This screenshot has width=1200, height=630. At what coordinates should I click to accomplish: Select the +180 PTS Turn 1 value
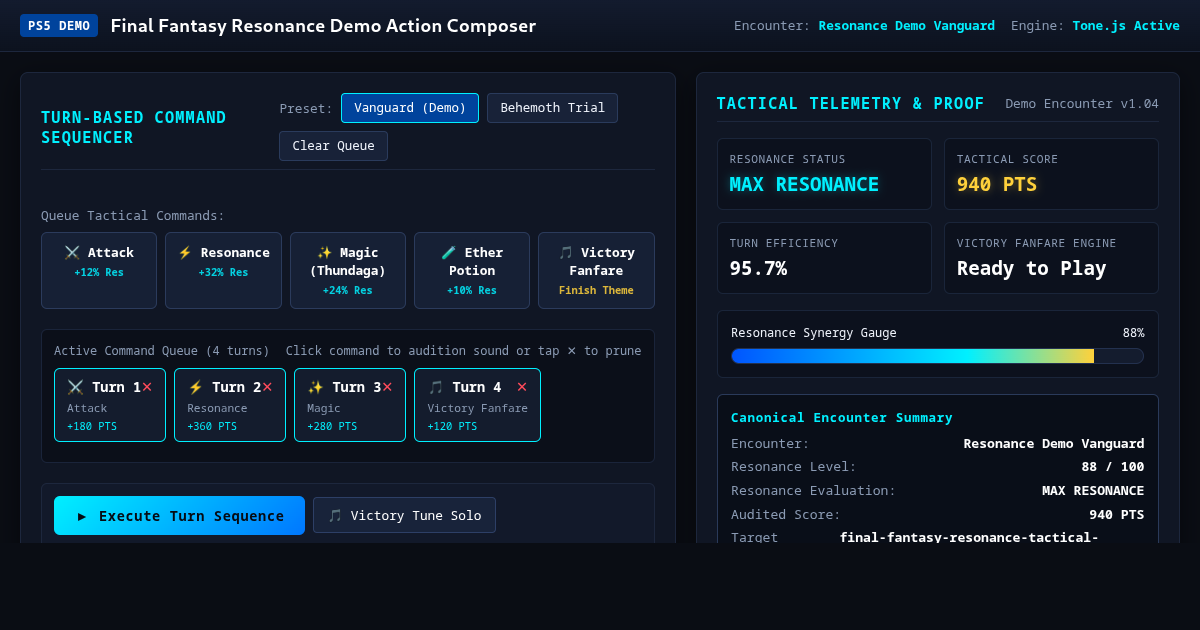(92, 427)
